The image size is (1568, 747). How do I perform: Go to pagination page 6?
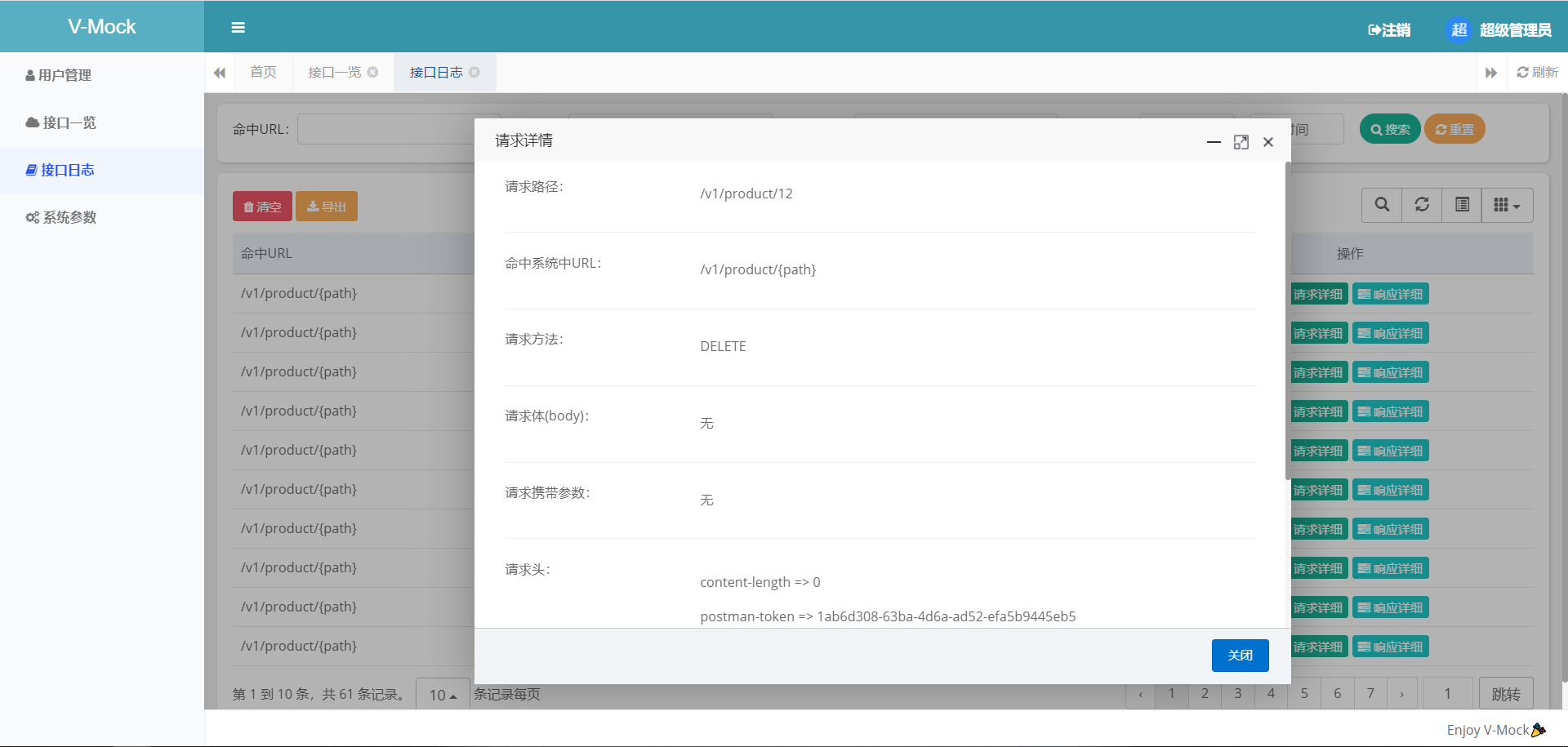(x=1337, y=693)
